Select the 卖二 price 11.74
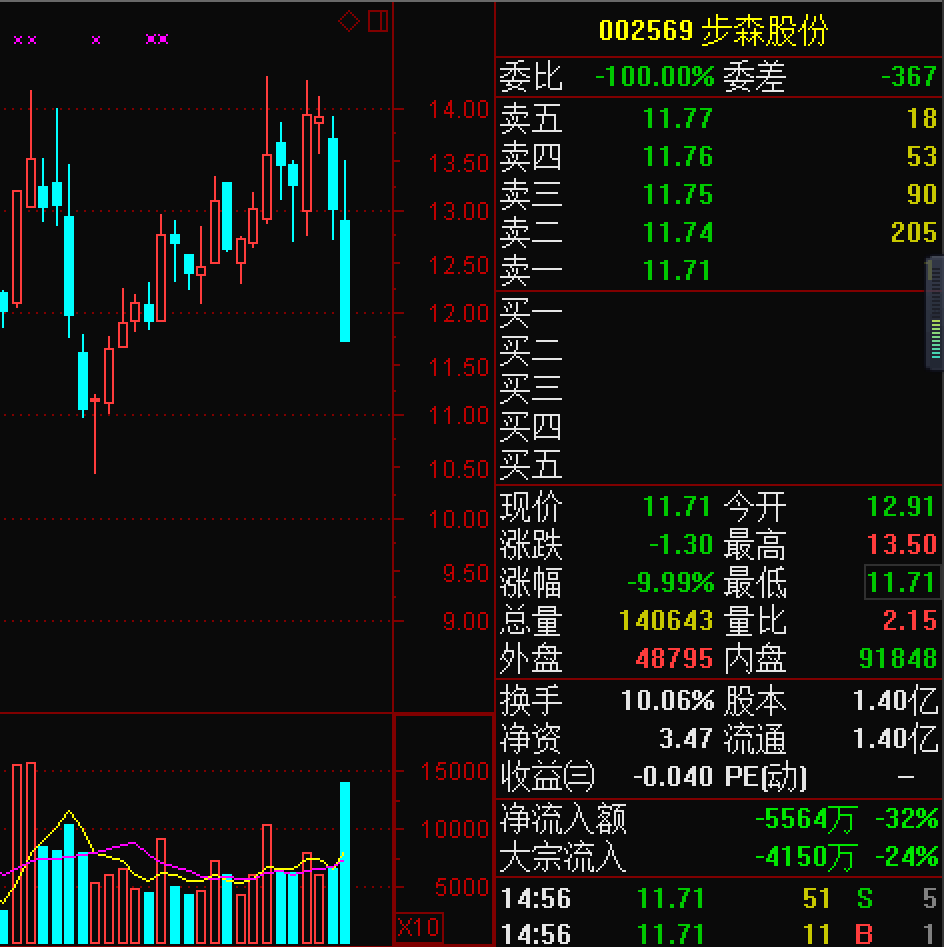 tap(678, 233)
